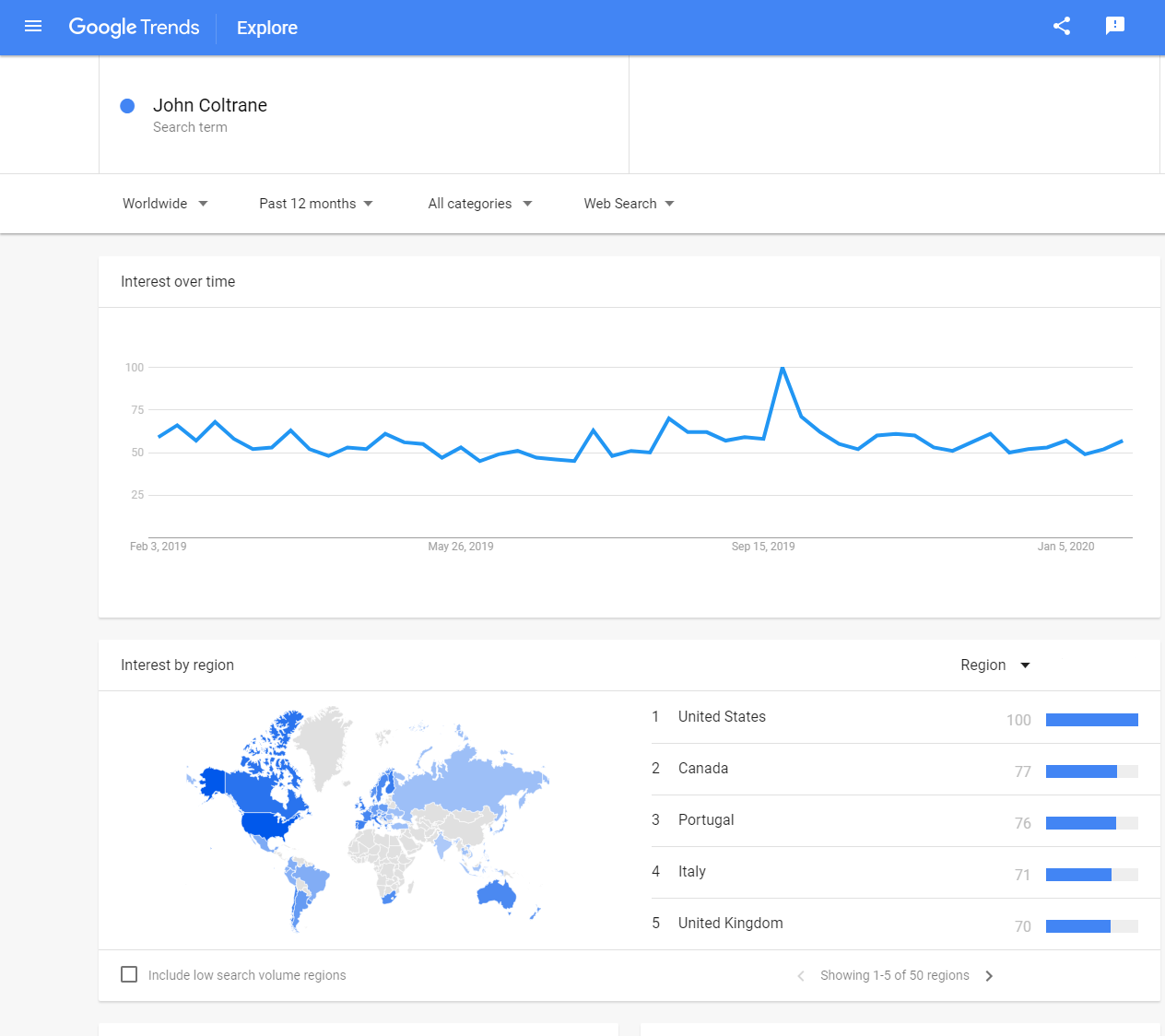Expand the Past 12 months time range selector
This screenshot has height=1036, width=1165.
tap(315, 203)
